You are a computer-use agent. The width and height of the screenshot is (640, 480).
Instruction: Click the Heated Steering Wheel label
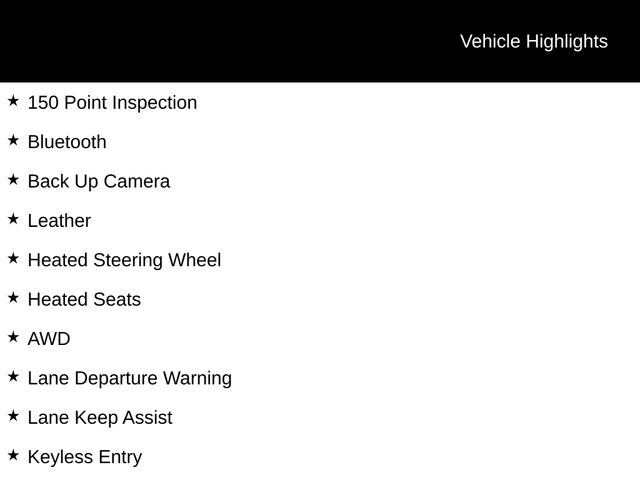(x=124, y=260)
